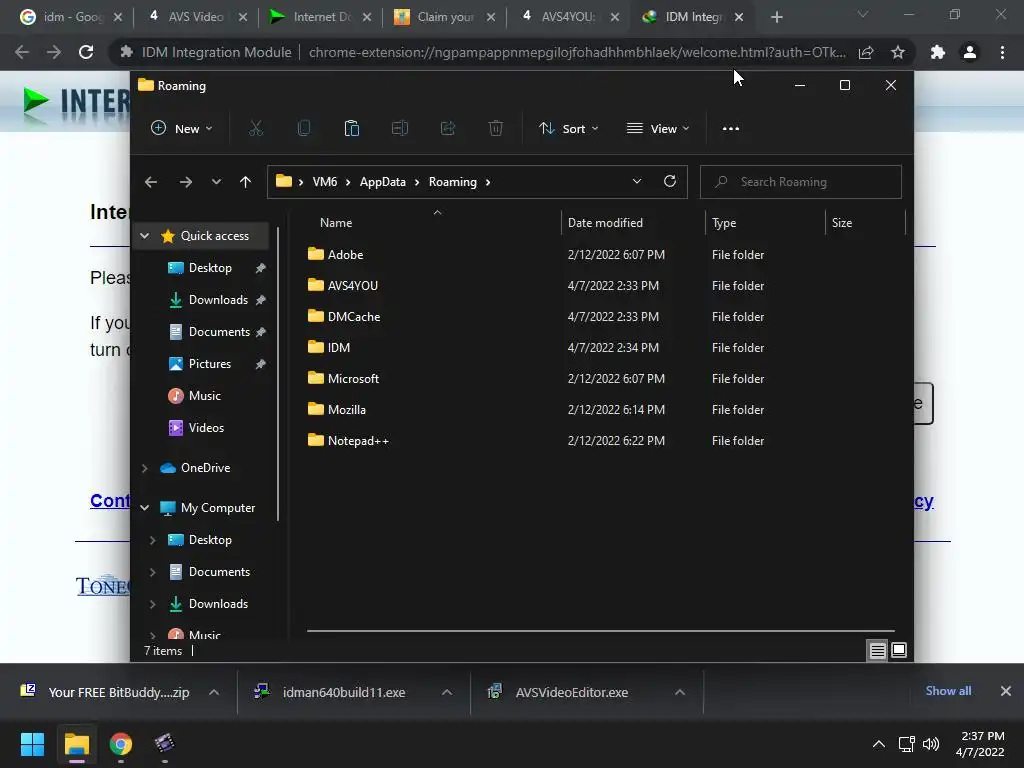This screenshot has height=768, width=1024.
Task: Switch to details view layout icon
Action: 878,650
